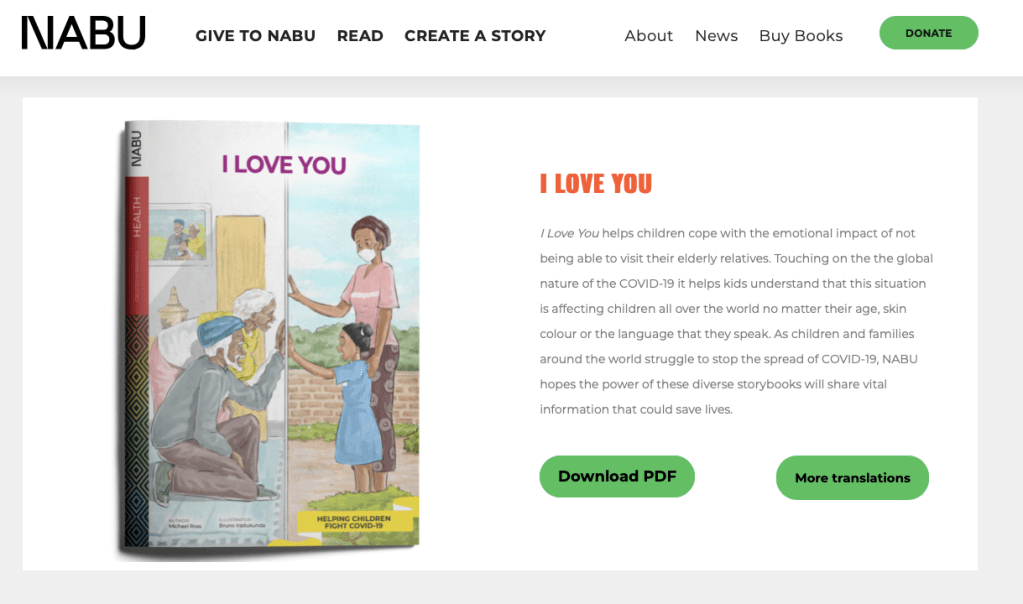Click the orange I LOVE YOU heading
This screenshot has height=604, width=1023.
pos(596,184)
